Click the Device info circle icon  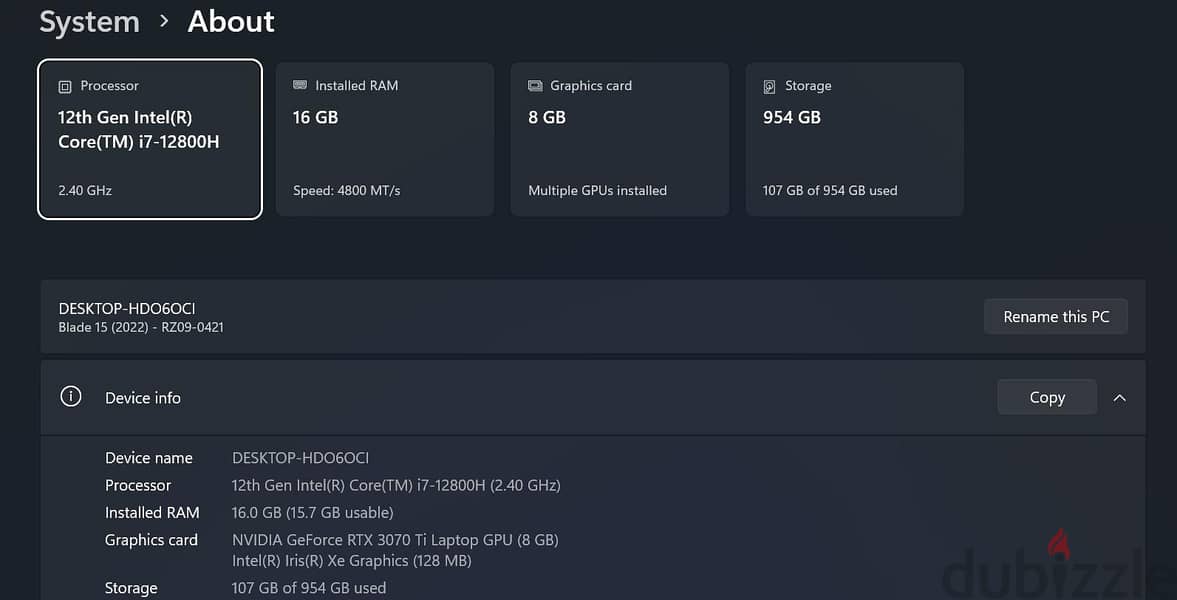tap(71, 396)
